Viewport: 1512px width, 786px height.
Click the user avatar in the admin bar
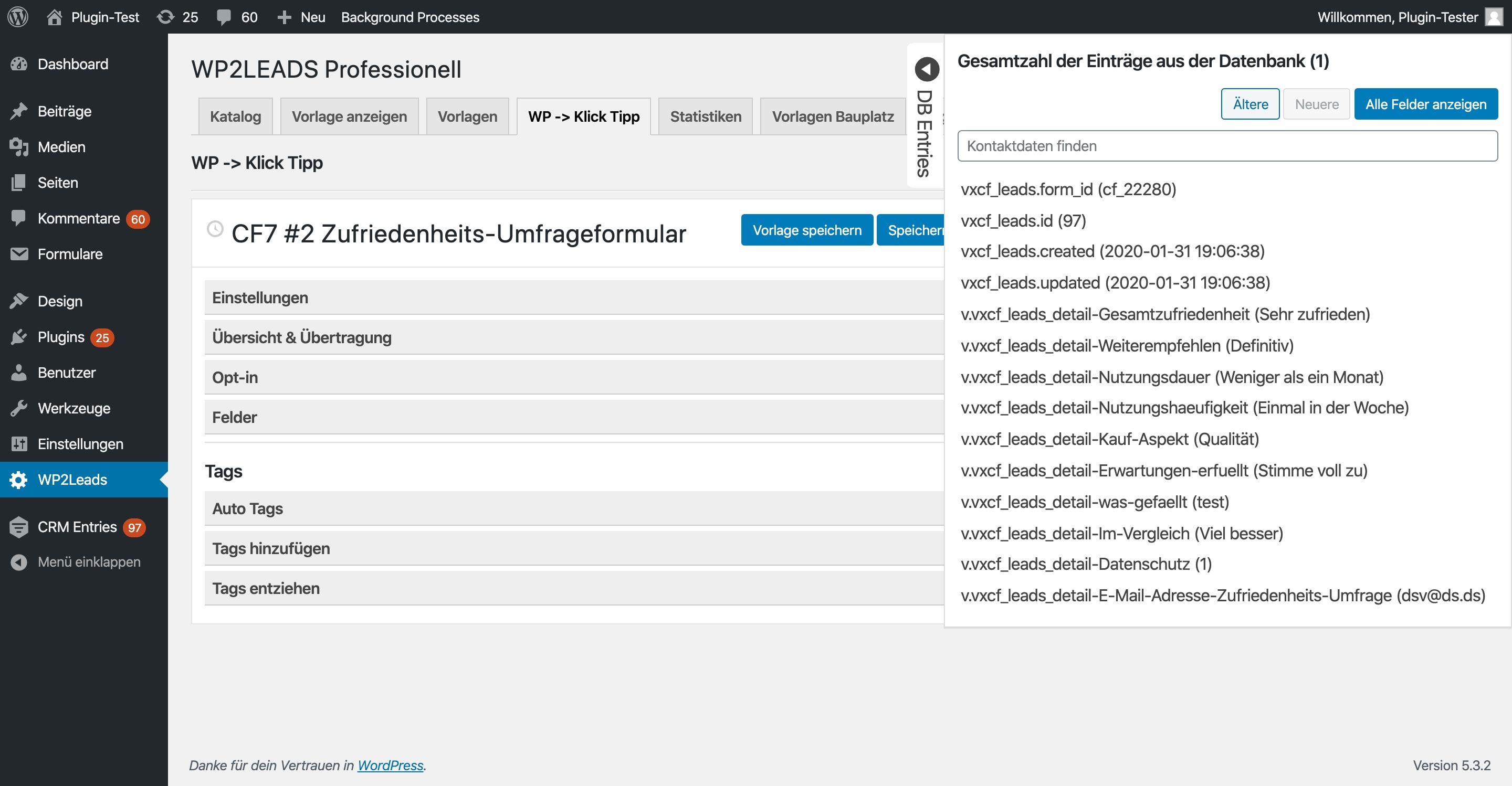pos(1494,17)
